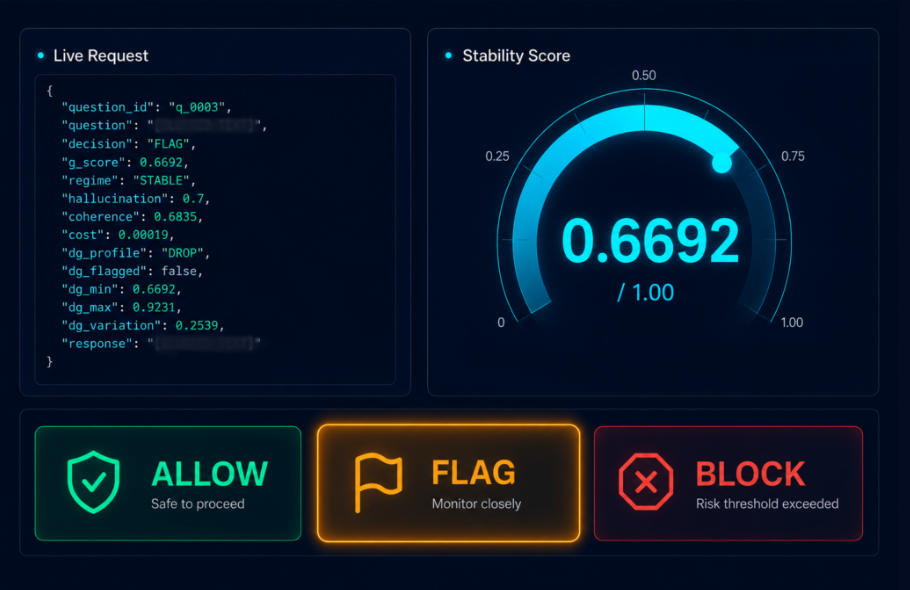Click the 0 gauge start label
910x590 pixels.
pos(501,323)
